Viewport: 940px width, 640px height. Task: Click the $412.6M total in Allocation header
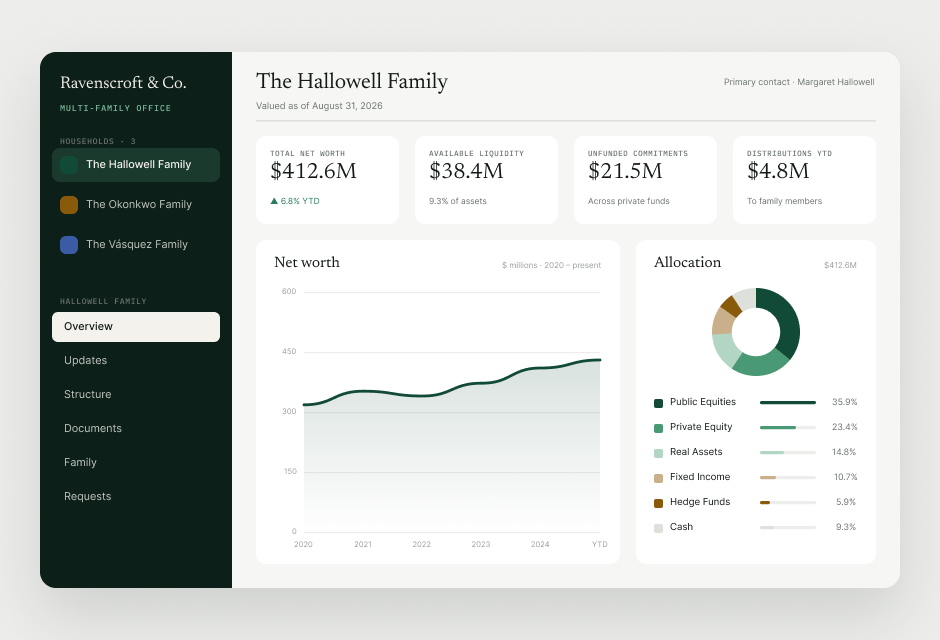(x=840, y=265)
